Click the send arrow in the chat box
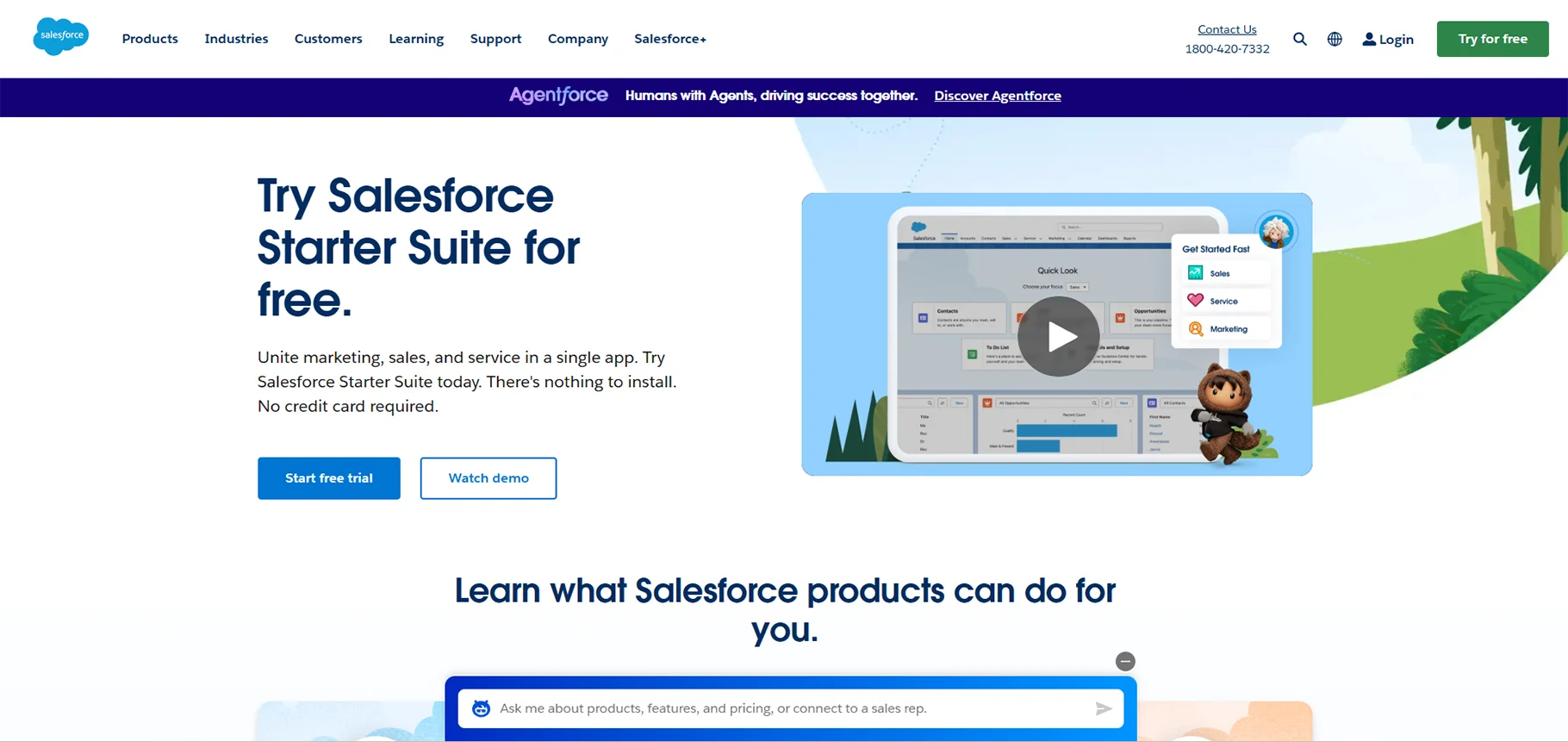 [x=1103, y=708]
